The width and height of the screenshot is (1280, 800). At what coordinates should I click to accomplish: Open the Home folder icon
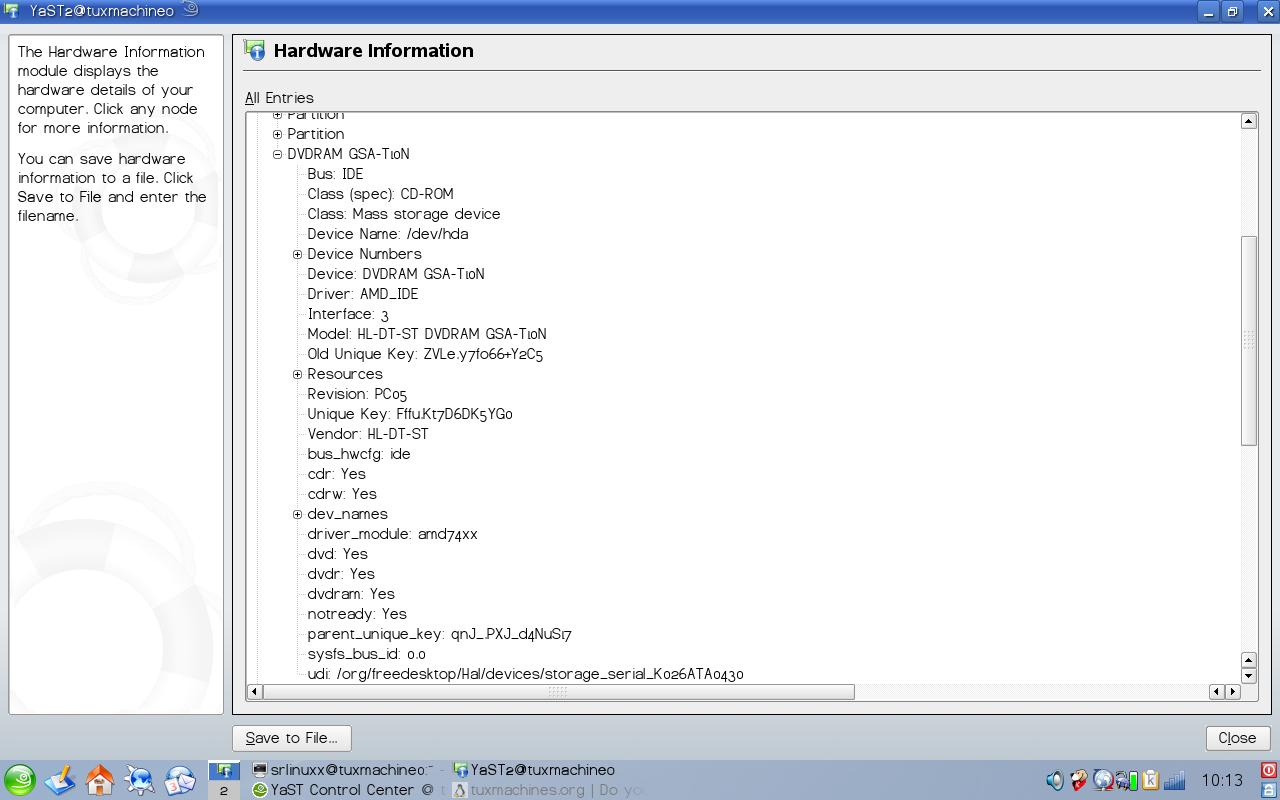(100, 780)
